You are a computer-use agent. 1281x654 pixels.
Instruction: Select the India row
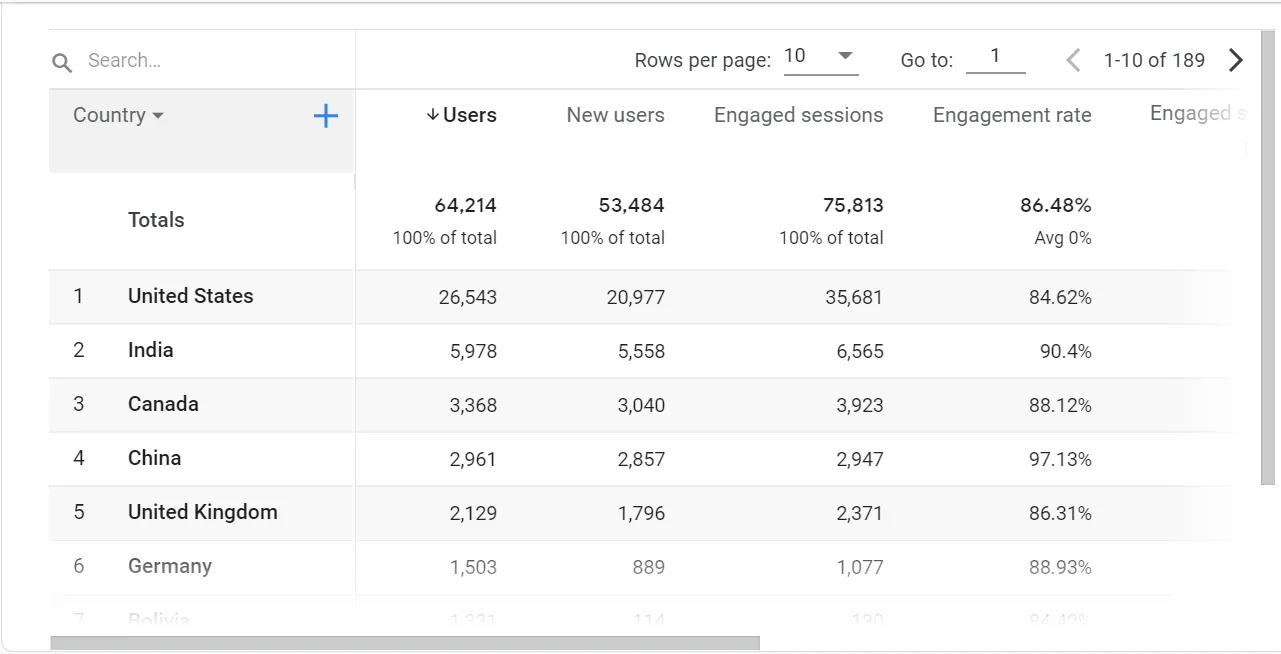coord(150,350)
